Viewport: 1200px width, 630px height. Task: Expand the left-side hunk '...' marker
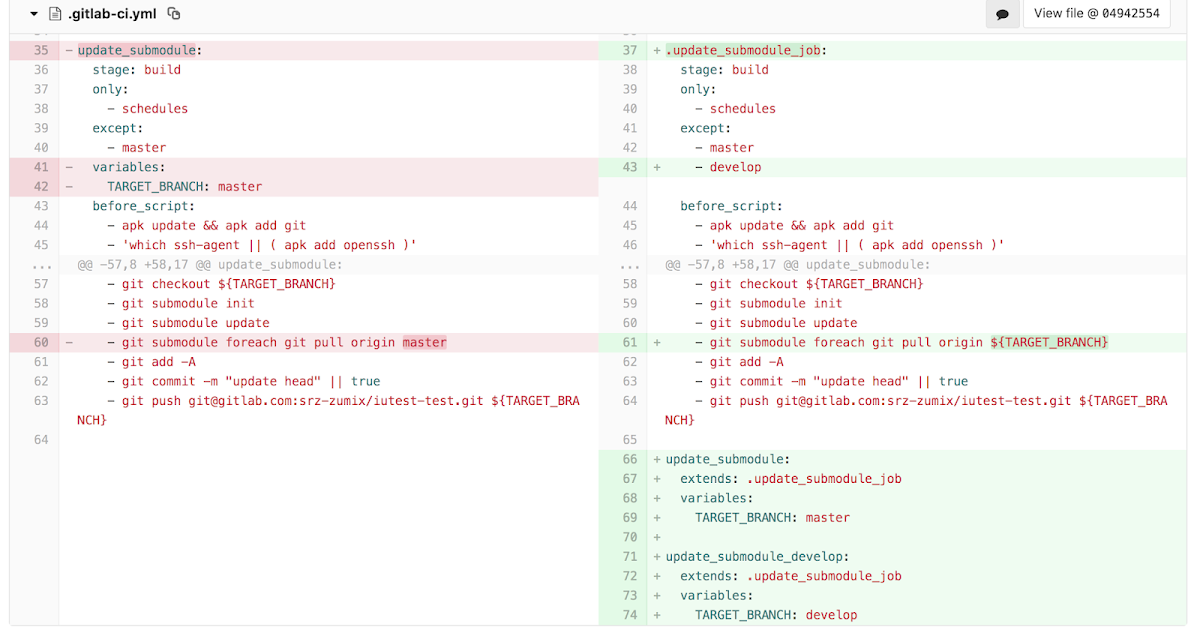[40, 265]
